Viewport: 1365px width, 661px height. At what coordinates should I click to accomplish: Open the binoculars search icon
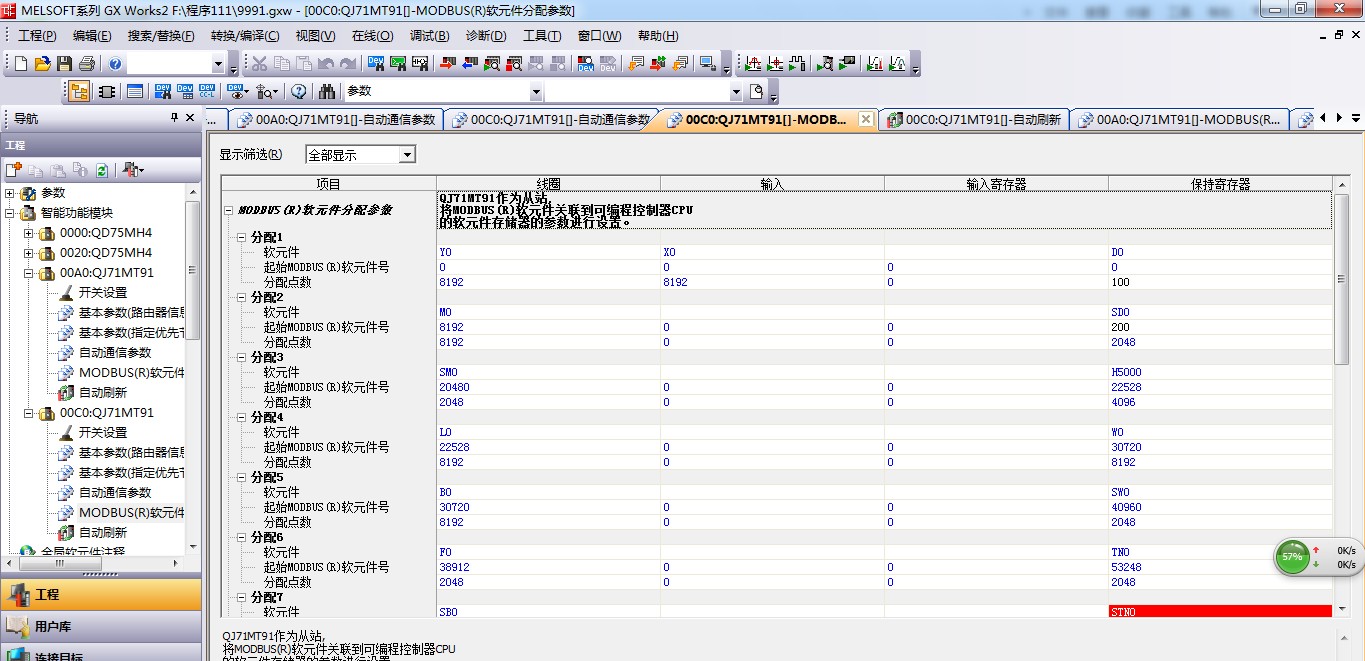point(327,91)
